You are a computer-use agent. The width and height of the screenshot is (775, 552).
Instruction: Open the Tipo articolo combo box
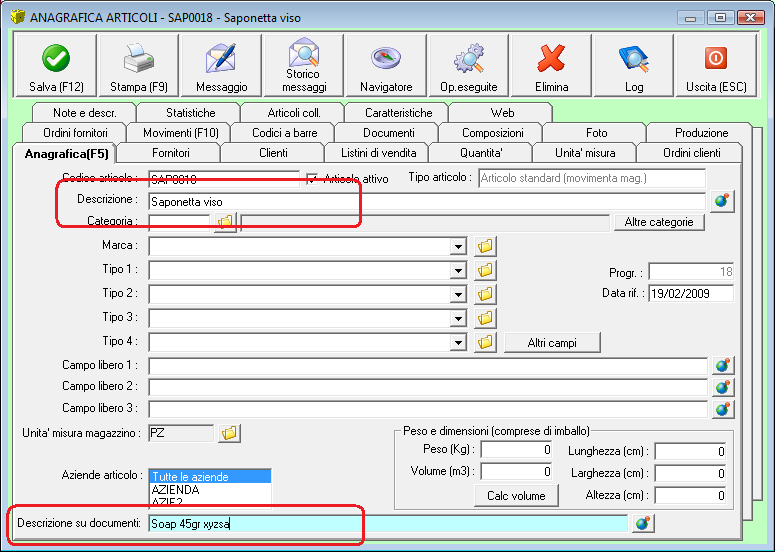592,178
